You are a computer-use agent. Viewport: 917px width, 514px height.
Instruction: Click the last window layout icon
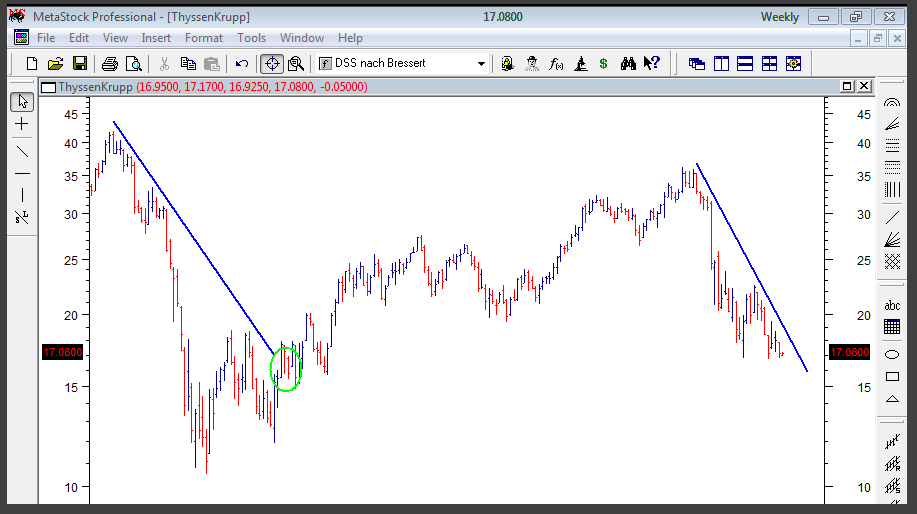coord(793,64)
